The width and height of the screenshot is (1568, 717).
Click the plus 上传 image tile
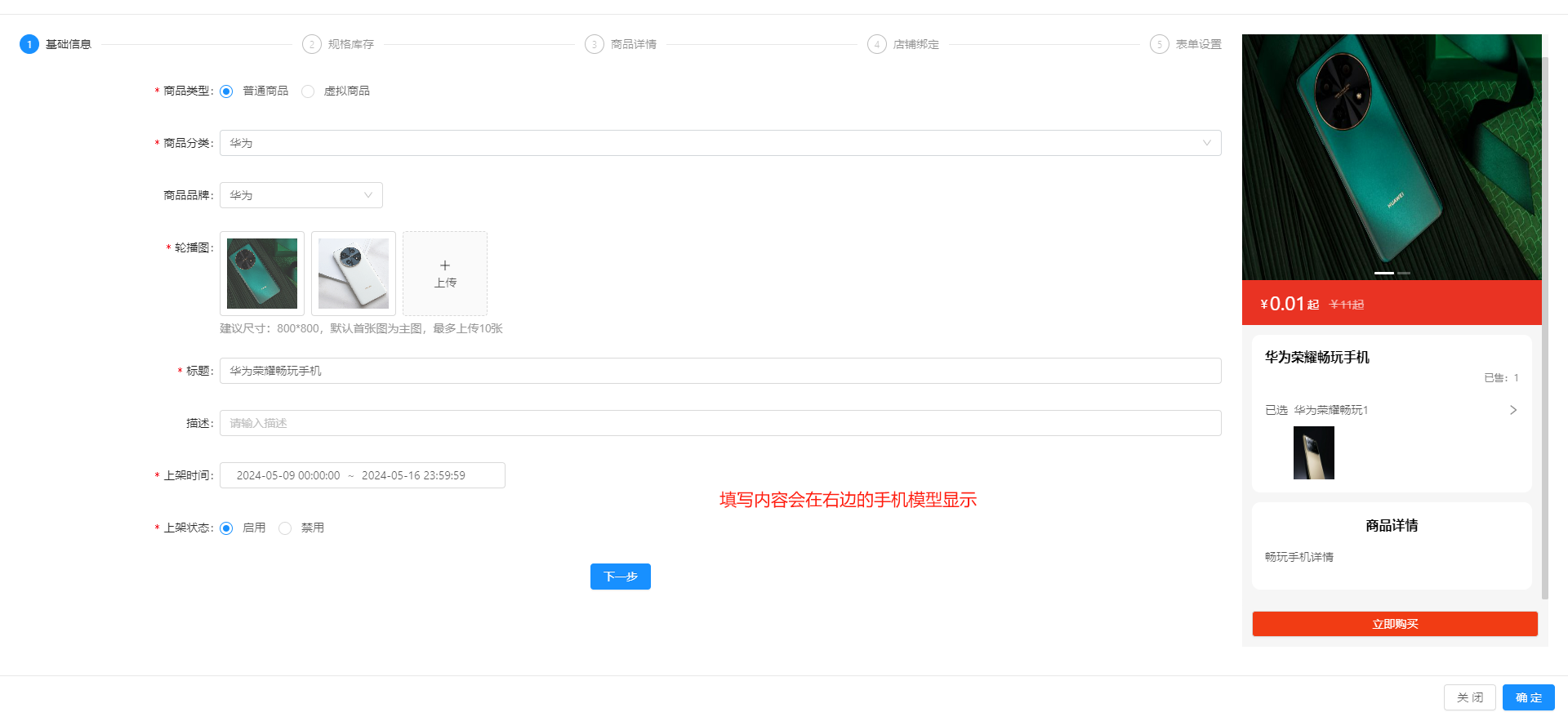pyautogui.click(x=445, y=274)
